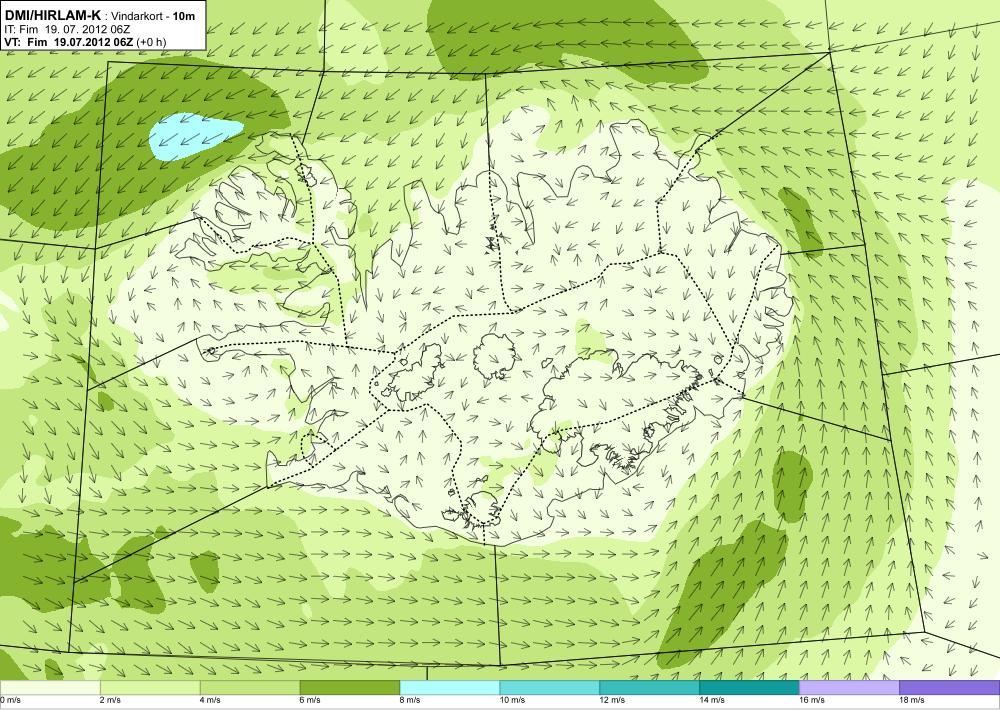Viewport: 1000px width, 710px height.
Task: Click the 2–4 m/s legend color swatch
Action: point(150,688)
